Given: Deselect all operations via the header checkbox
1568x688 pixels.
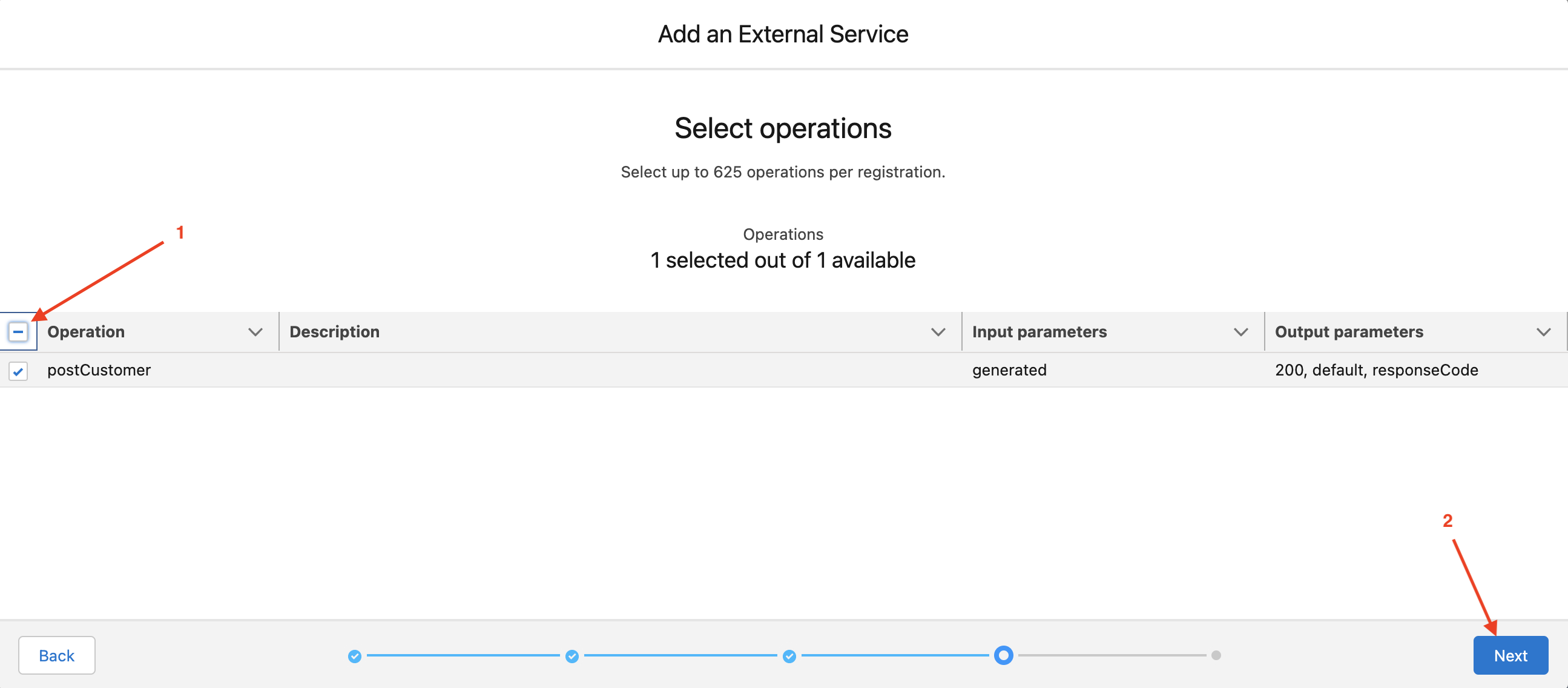Looking at the screenshot, I should tap(18, 332).
